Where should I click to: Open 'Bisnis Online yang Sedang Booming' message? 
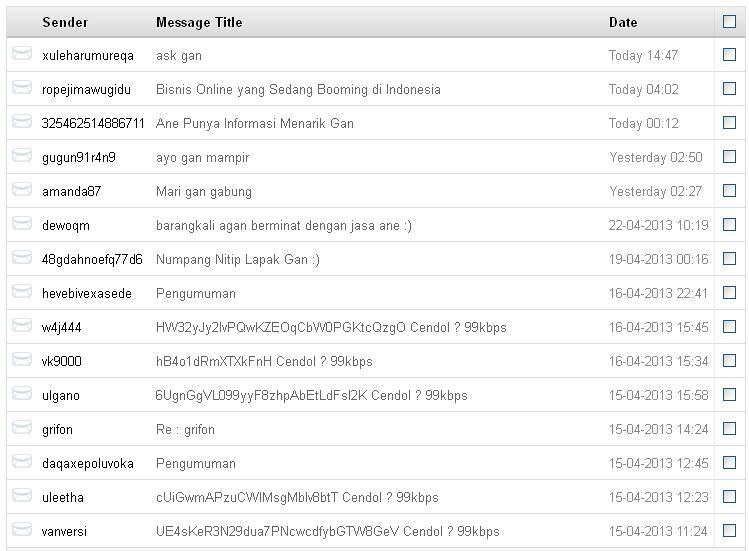[x=298, y=90]
